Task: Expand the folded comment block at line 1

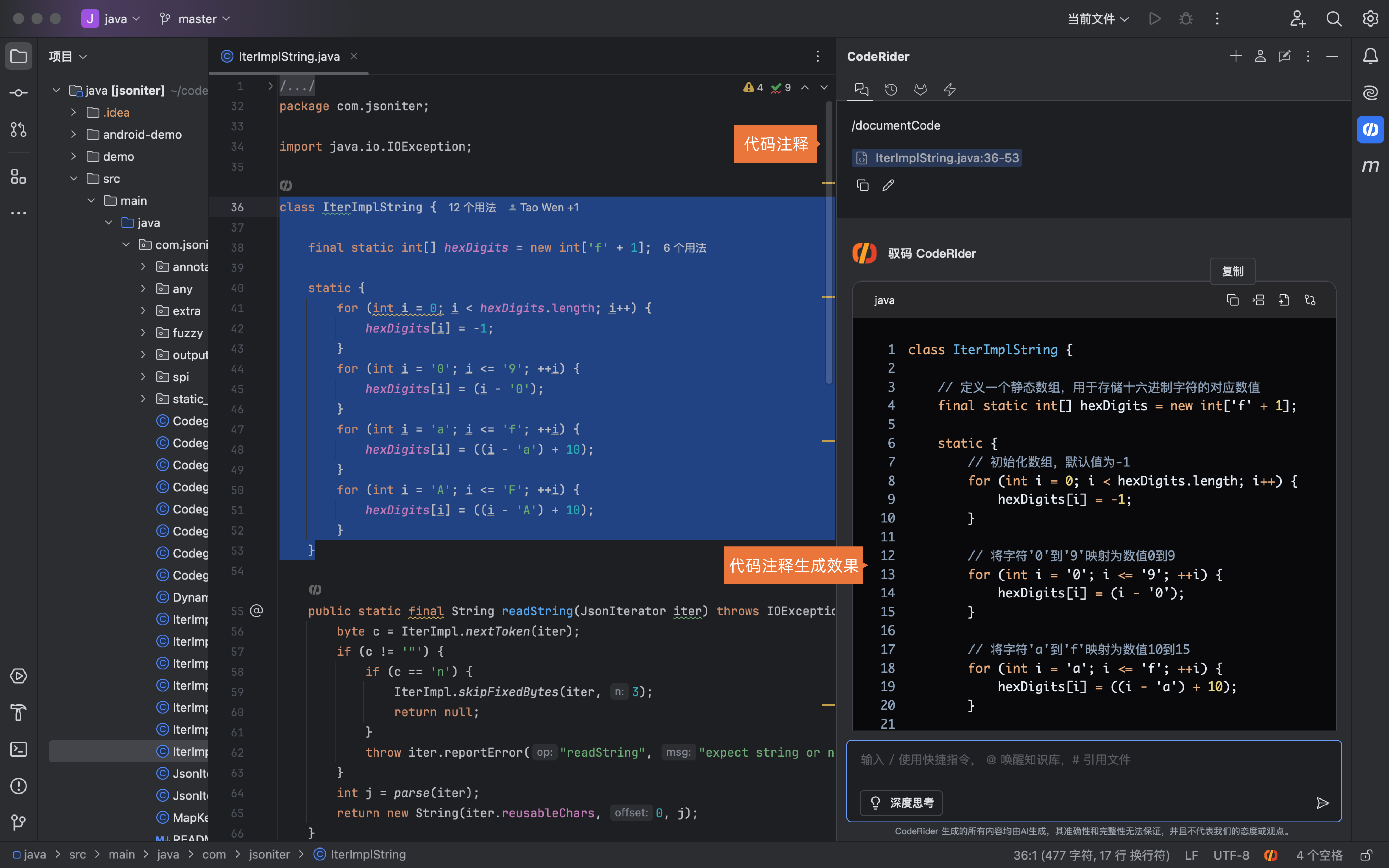Action: point(270,86)
